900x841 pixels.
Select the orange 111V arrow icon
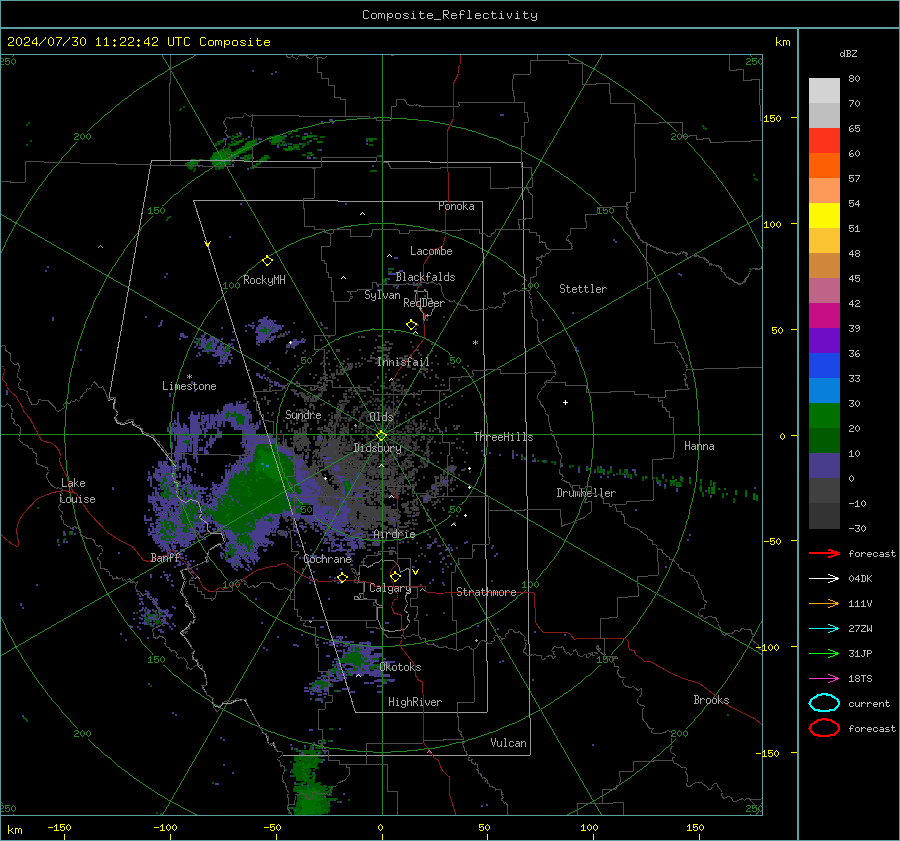point(824,603)
